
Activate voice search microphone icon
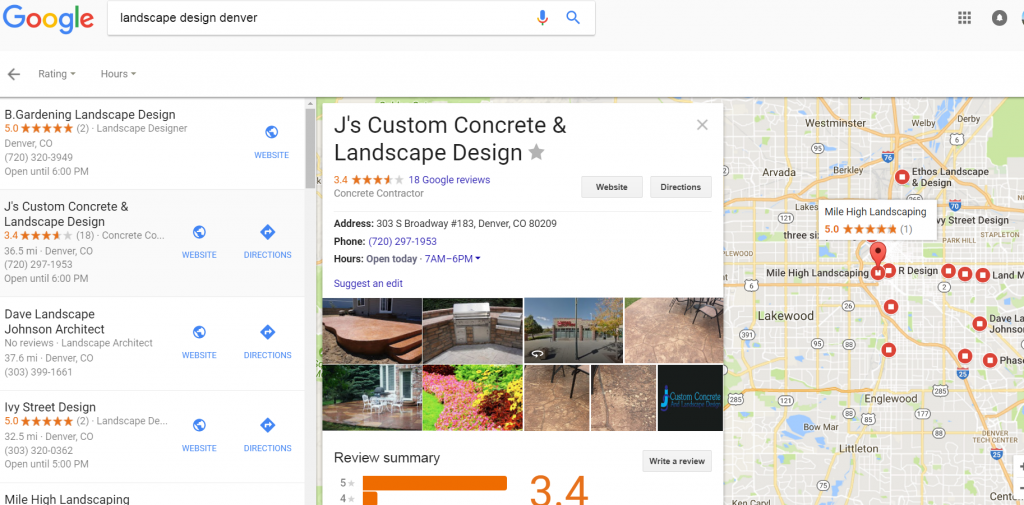coord(542,18)
